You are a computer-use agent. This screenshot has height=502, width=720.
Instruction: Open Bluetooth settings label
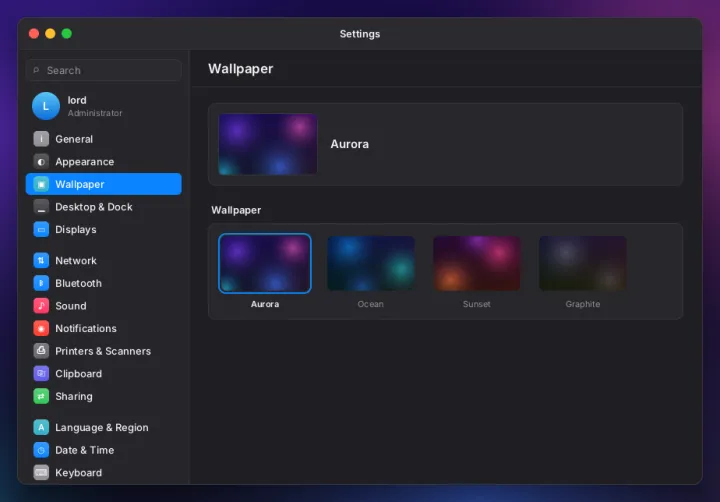pos(79,283)
